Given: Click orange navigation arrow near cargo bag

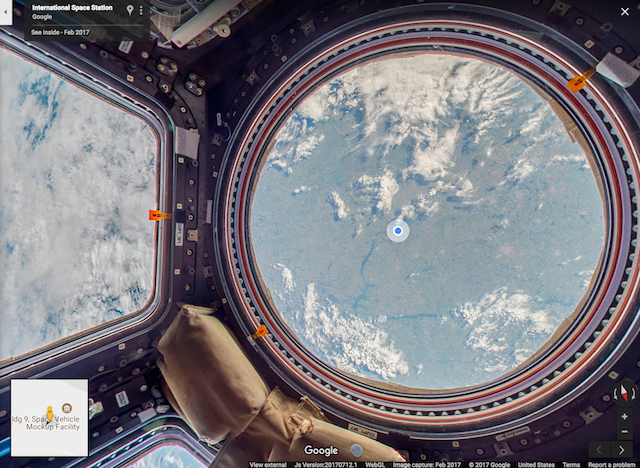Looking at the screenshot, I should (x=260, y=331).
